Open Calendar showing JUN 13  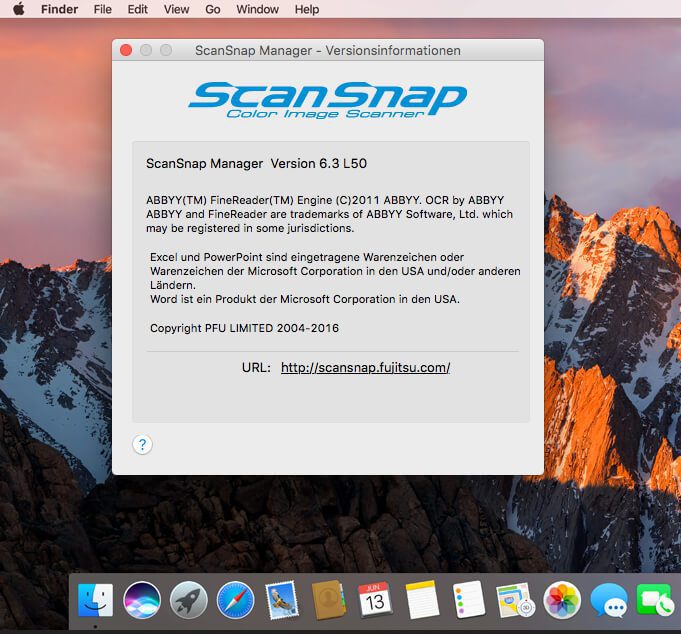375,600
